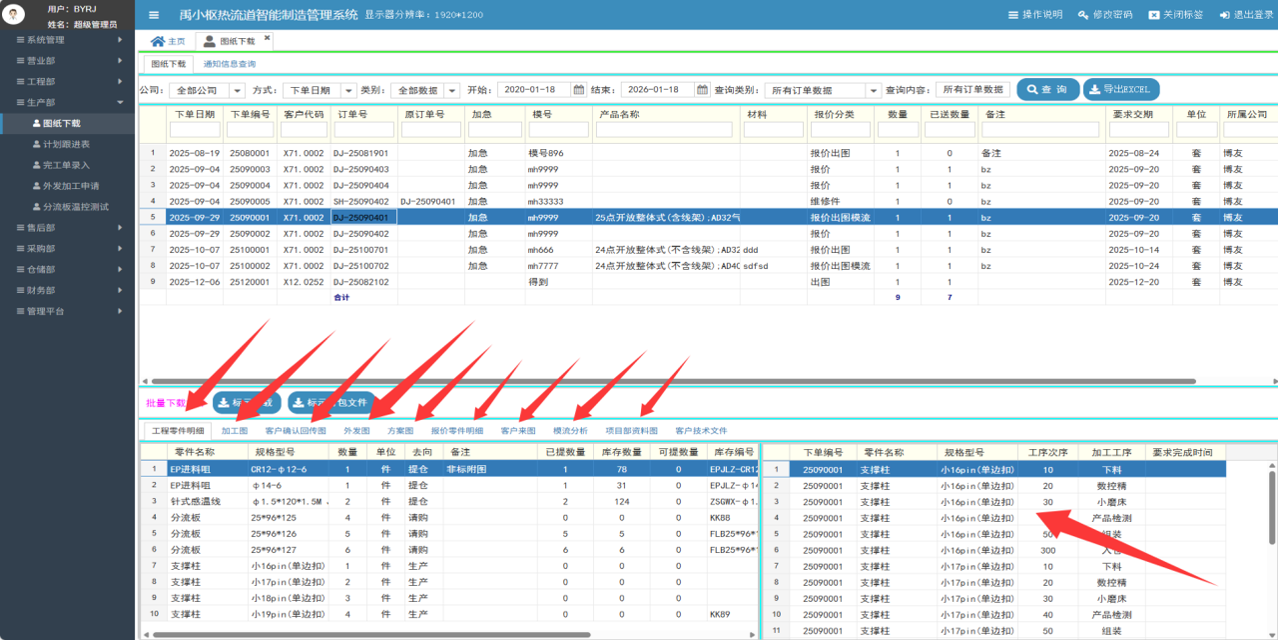
Task: Switch to the 通知信息查询 tab
Action: pyautogui.click(x=229, y=64)
